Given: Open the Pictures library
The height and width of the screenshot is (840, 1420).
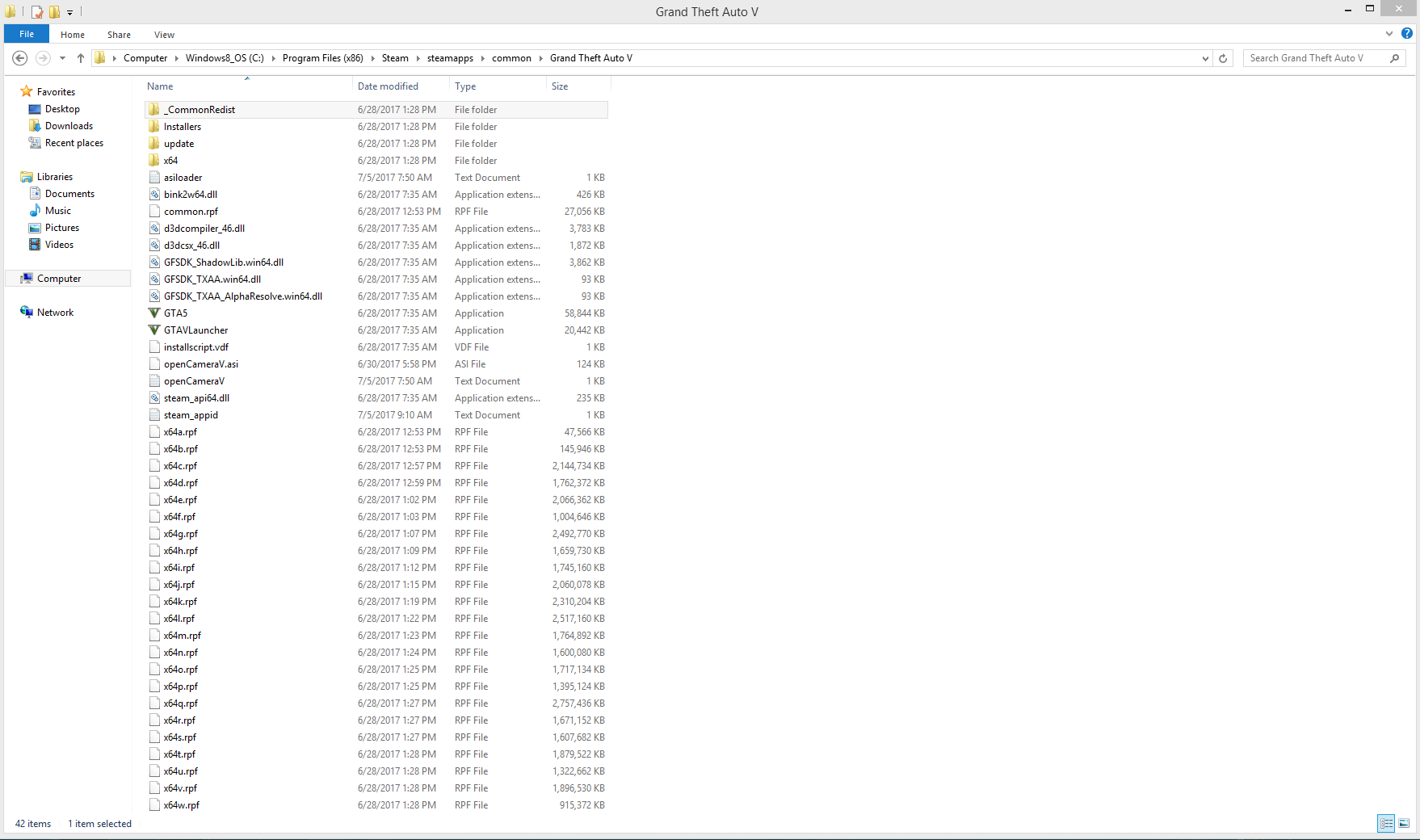Looking at the screenshot, I should (x=62, y=228).
